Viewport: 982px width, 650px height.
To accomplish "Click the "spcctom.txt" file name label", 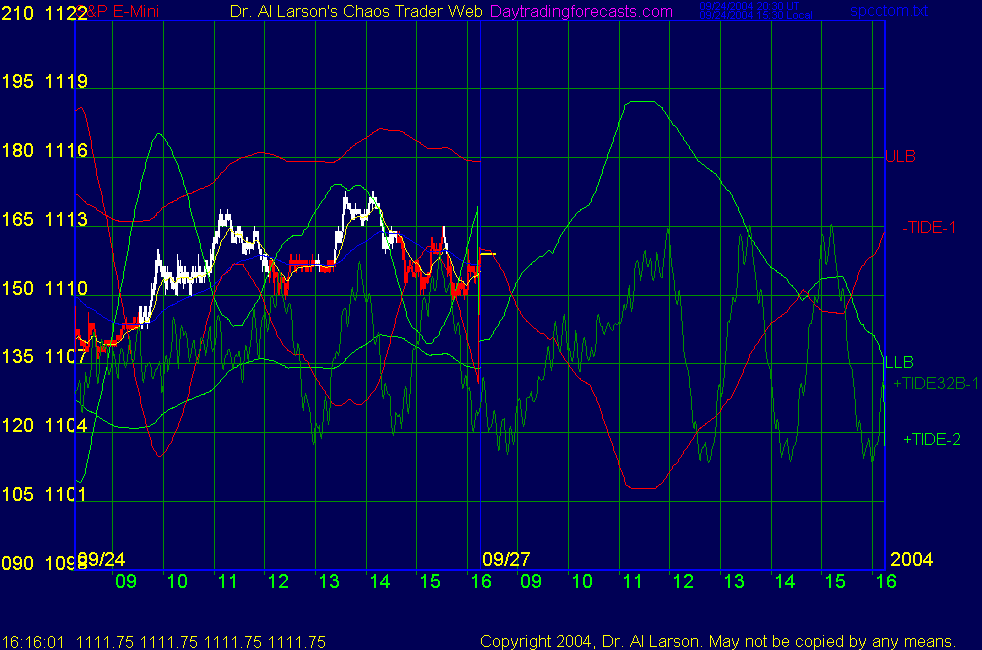I will tap(889, 11).
